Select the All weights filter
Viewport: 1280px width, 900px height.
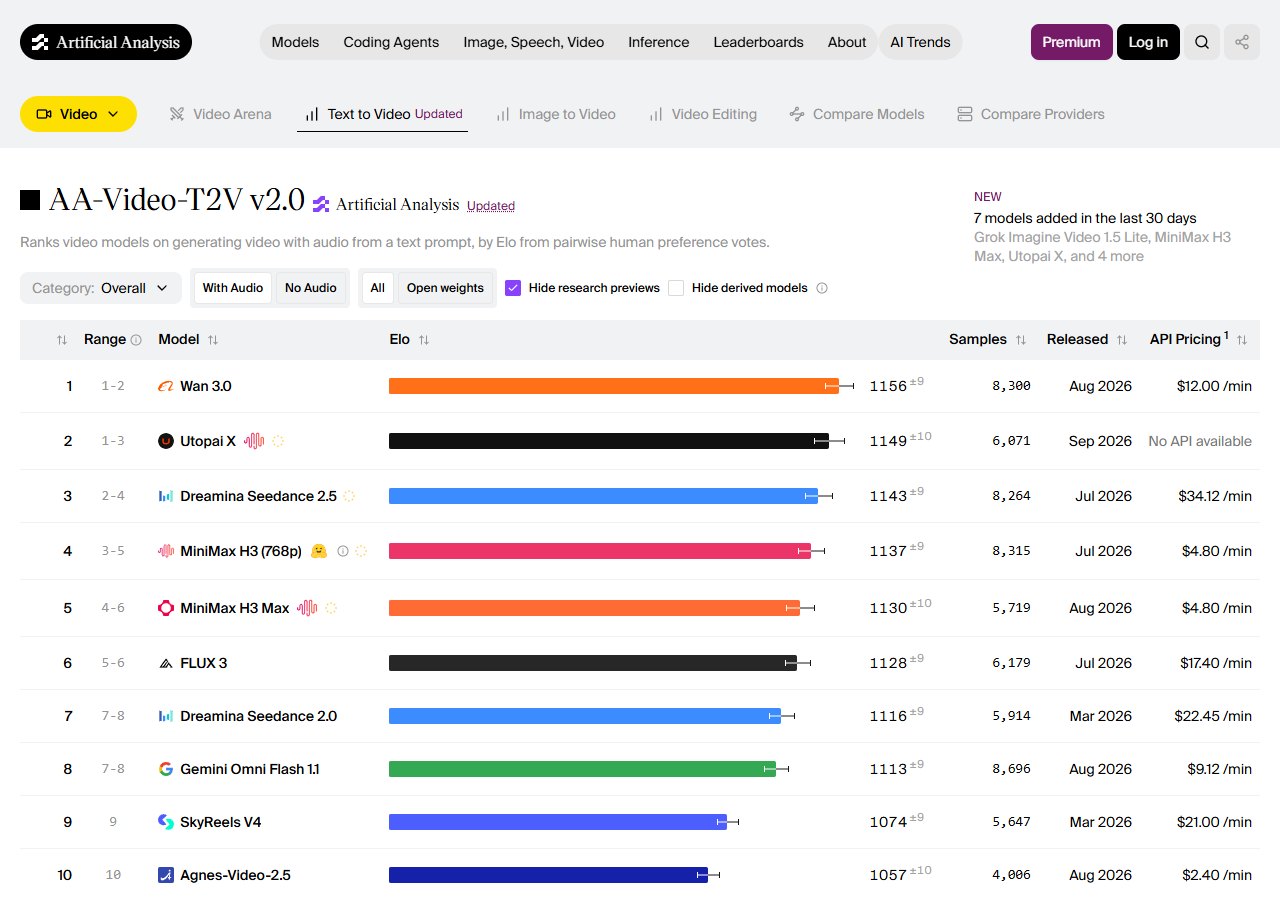(x=377, y=288)
